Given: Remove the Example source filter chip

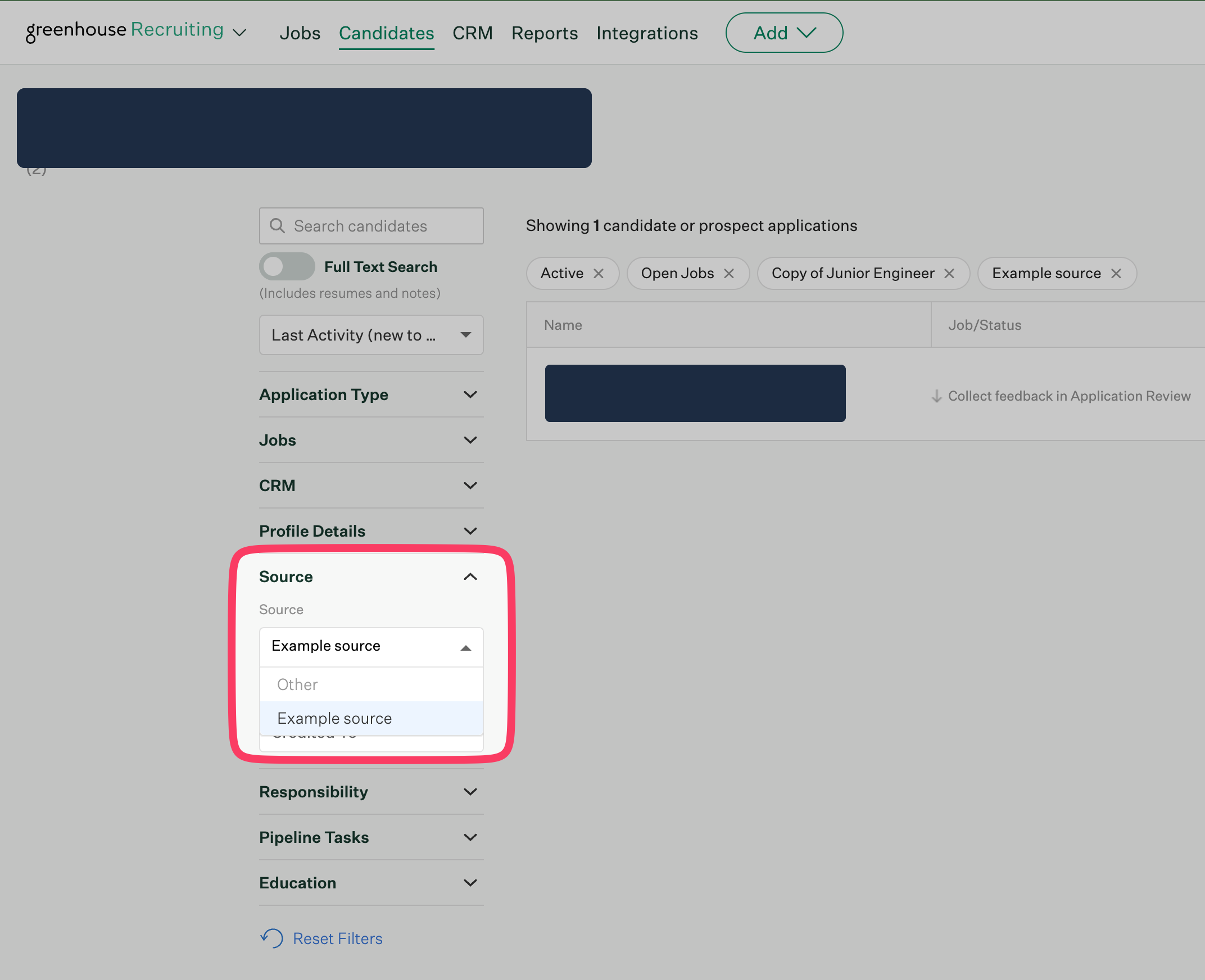Looking at the screenshot, I should tap(1116, 274).
